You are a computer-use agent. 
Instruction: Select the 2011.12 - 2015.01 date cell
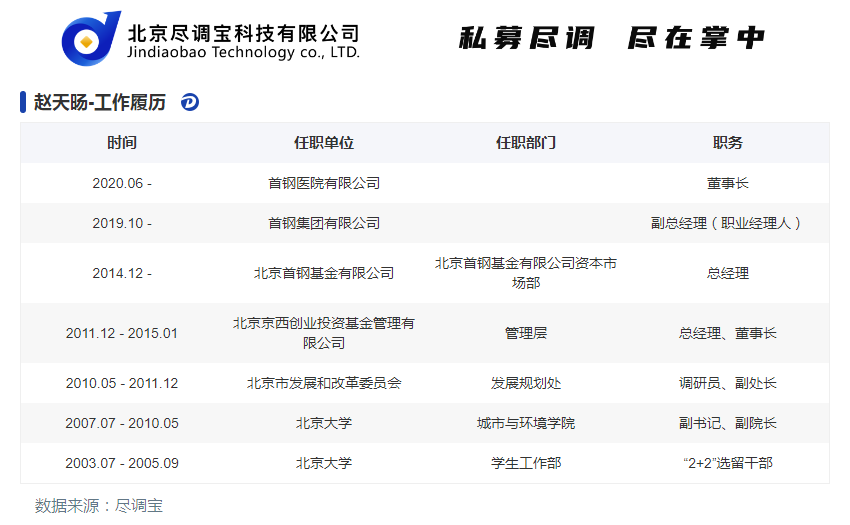122,333
